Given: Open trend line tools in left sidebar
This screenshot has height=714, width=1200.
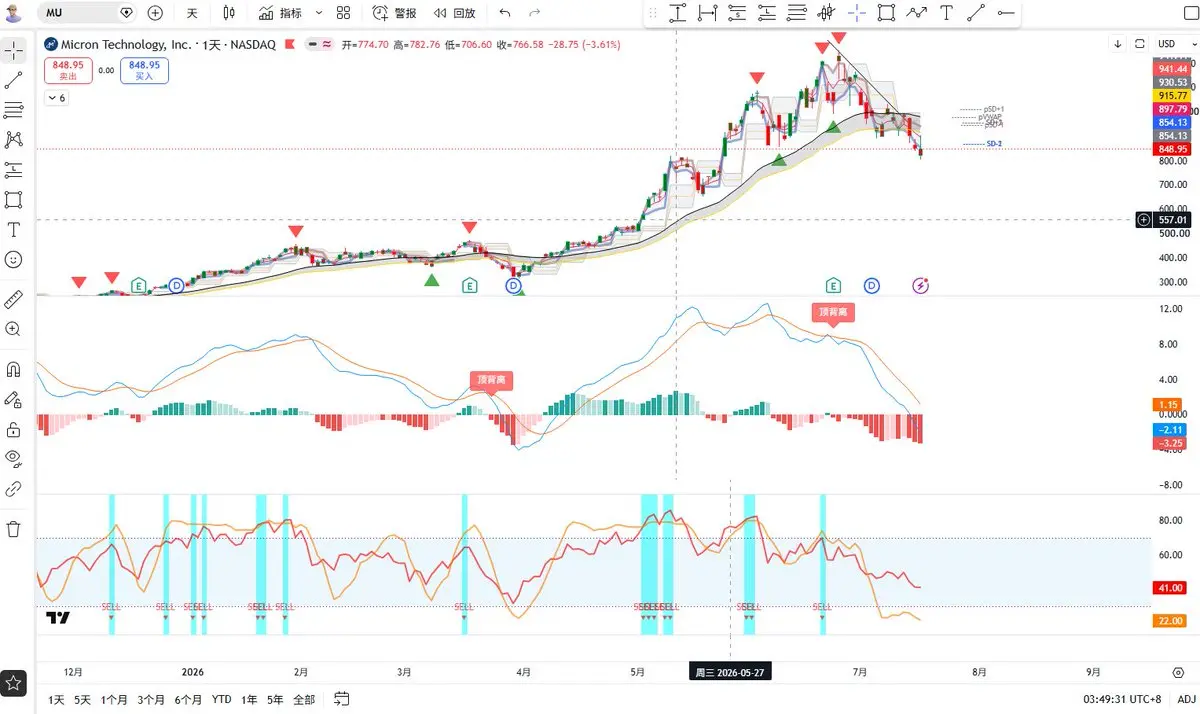Looking at the screenshot, I should click(14, 80).
